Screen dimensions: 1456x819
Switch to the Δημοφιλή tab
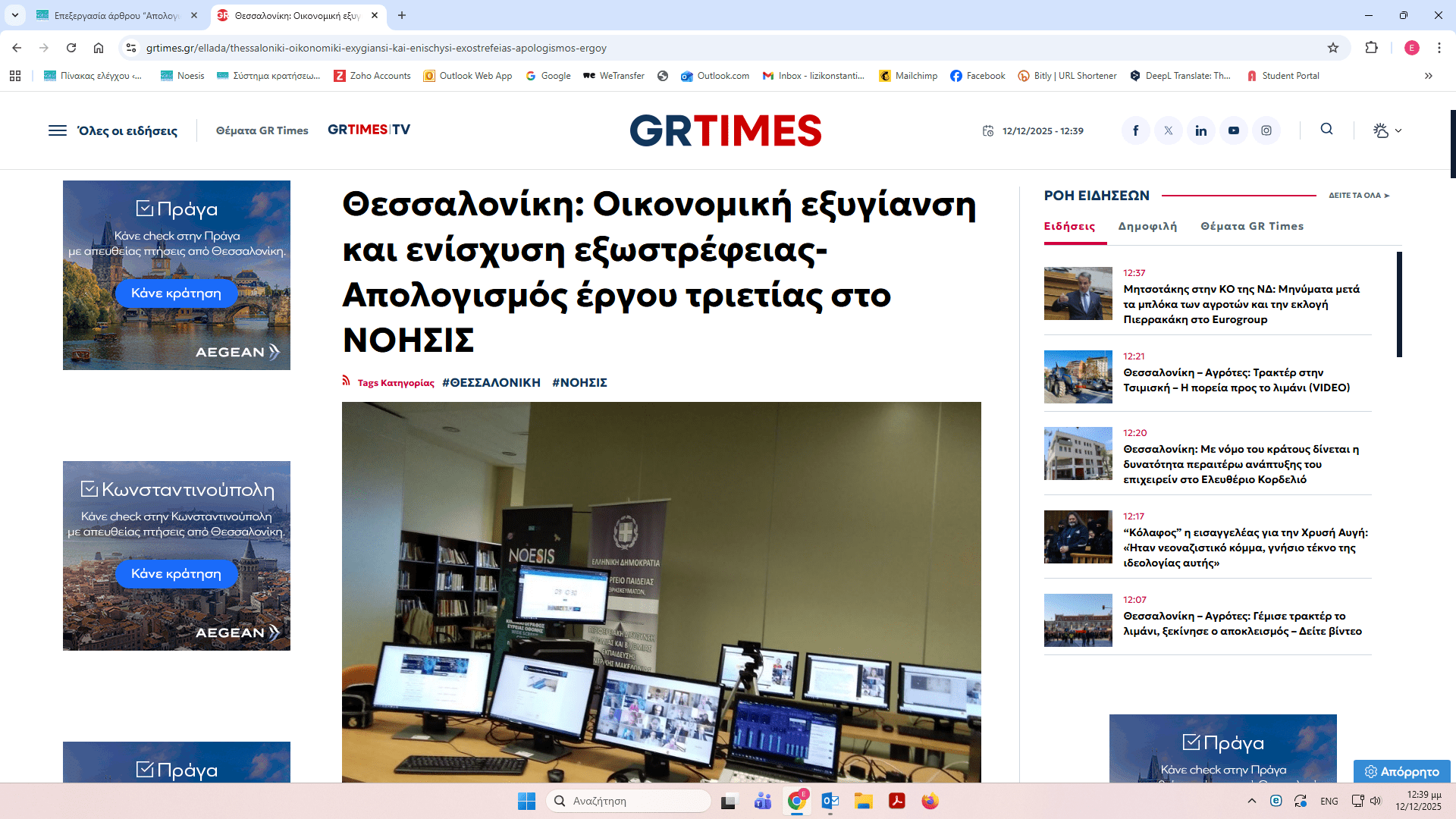pos(1147,226)
